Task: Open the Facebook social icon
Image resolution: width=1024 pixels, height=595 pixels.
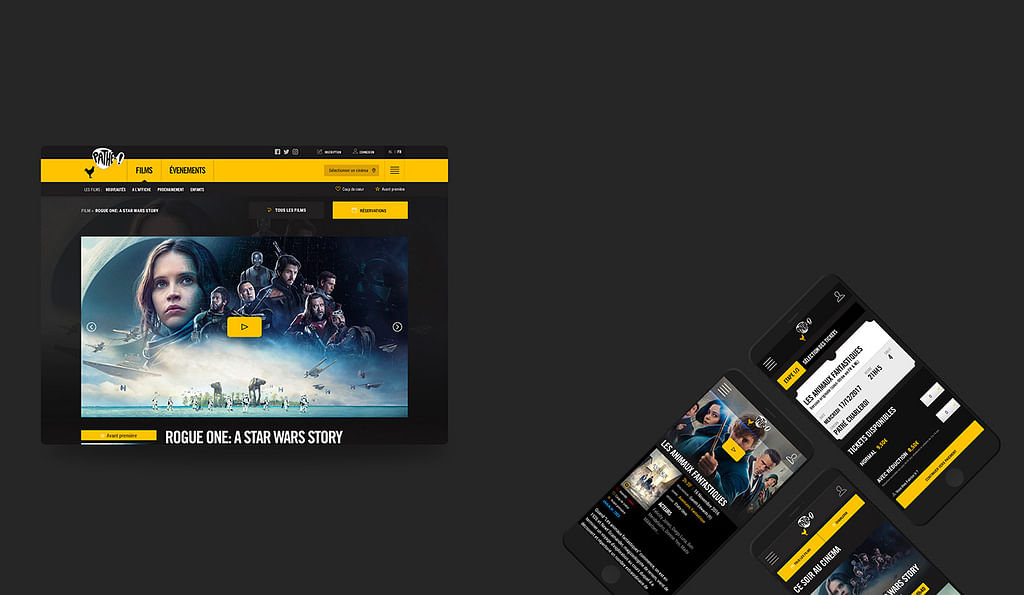Action: [277, 152]
